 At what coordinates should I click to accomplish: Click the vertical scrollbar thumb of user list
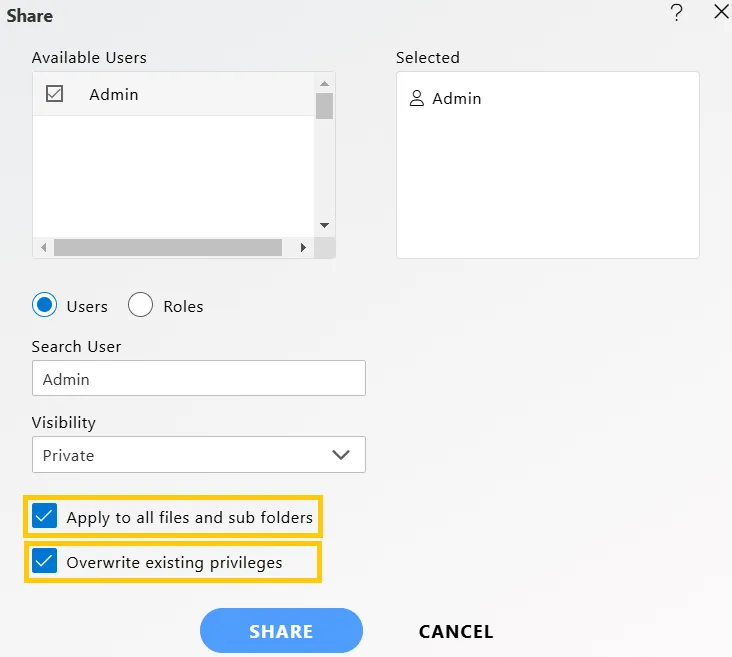click(x=324, y=106)
